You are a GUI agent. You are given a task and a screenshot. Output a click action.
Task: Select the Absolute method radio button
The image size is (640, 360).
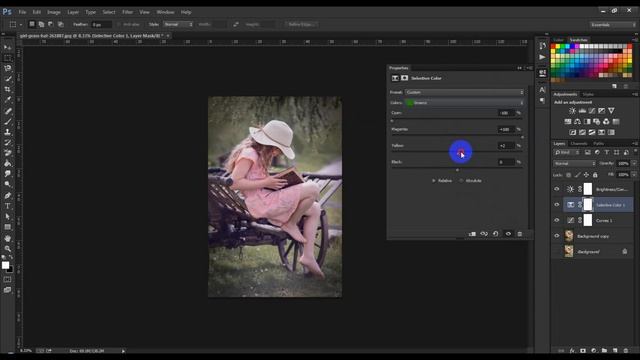tap(462, 180)
